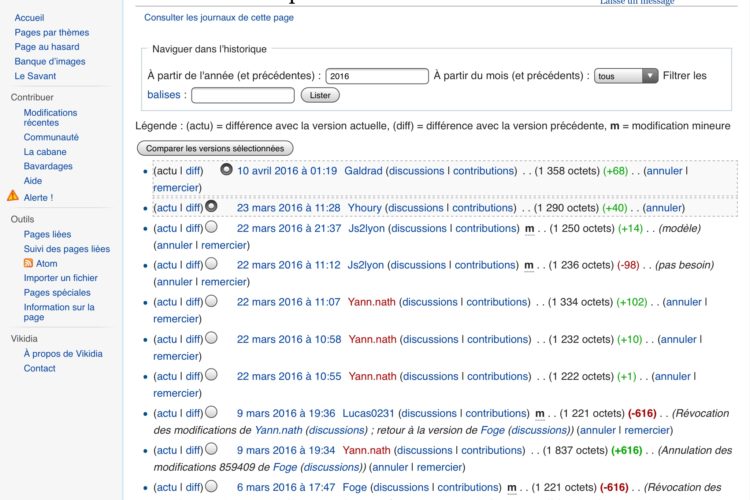Click annuler on the Yhoury revision

pyautogui.click(x=663, y=208)
